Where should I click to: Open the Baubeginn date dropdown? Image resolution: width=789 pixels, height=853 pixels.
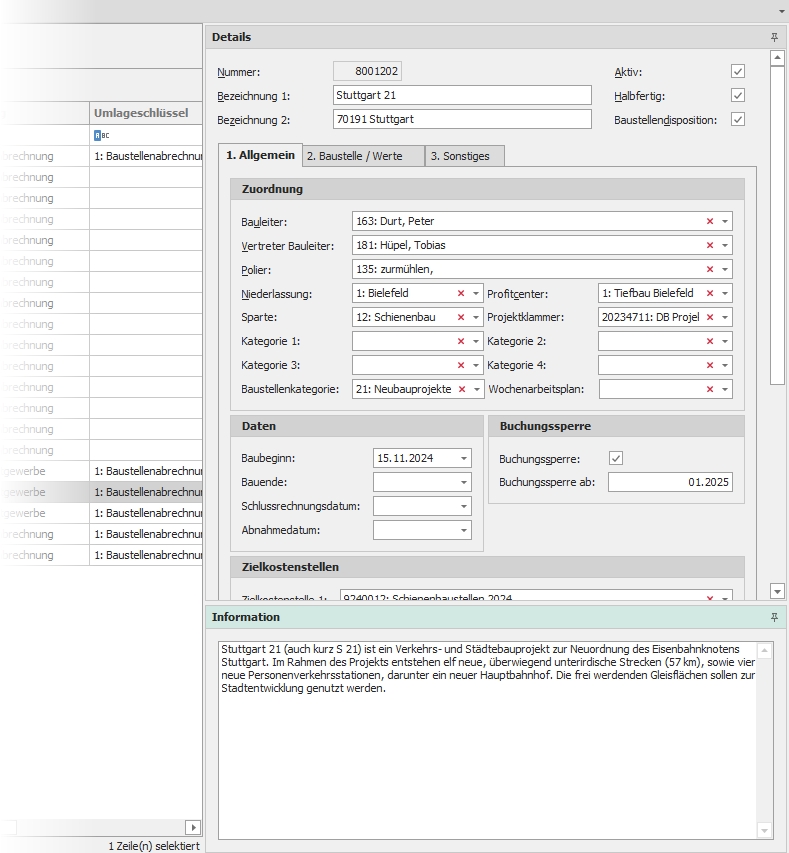coord(464,458)
